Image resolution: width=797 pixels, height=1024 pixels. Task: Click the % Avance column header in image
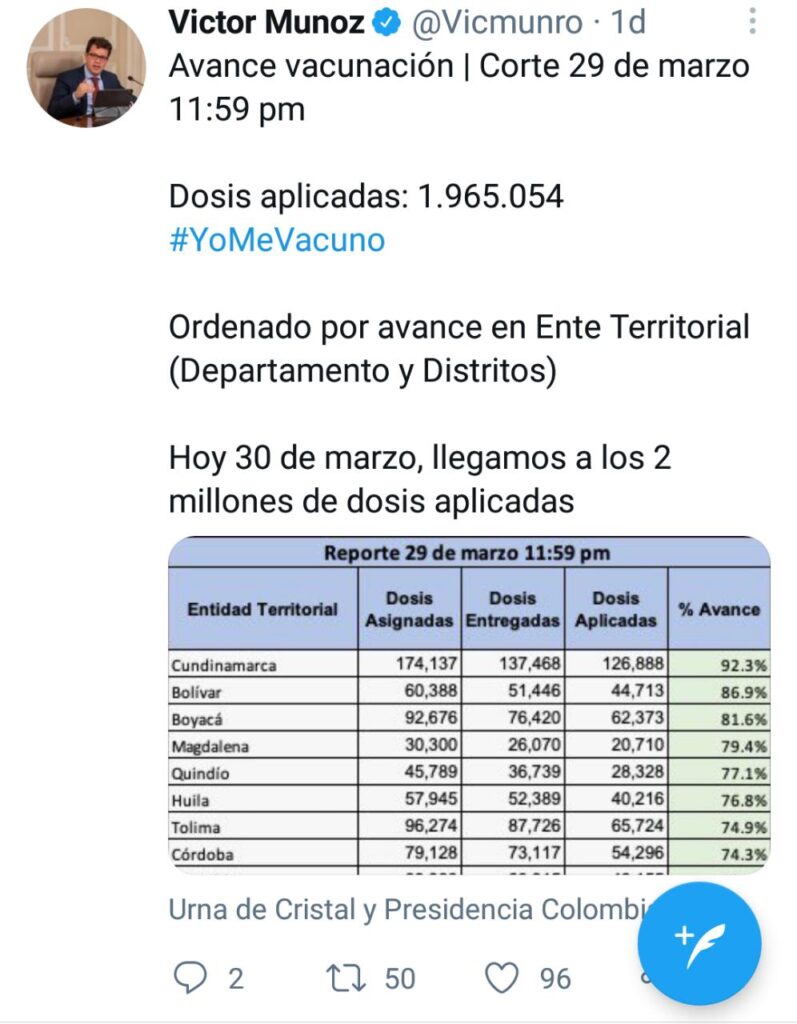pos(718,609)
